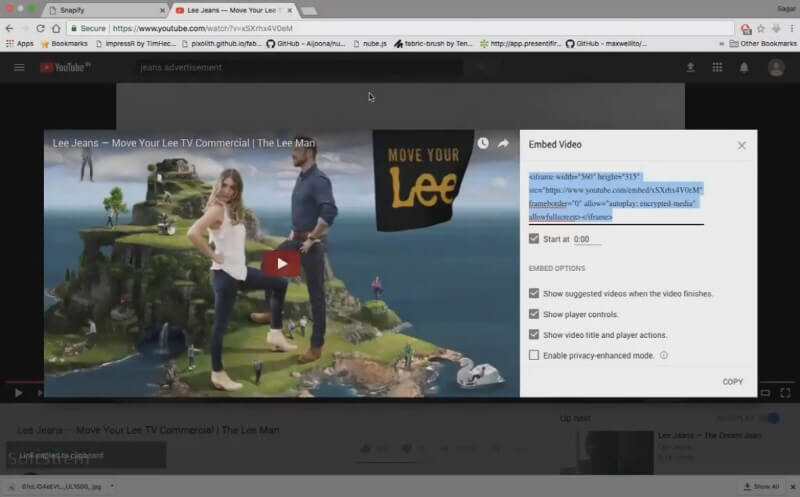Click the player's bottom-left play icon
800x497 pixels.
pos(18,393)
